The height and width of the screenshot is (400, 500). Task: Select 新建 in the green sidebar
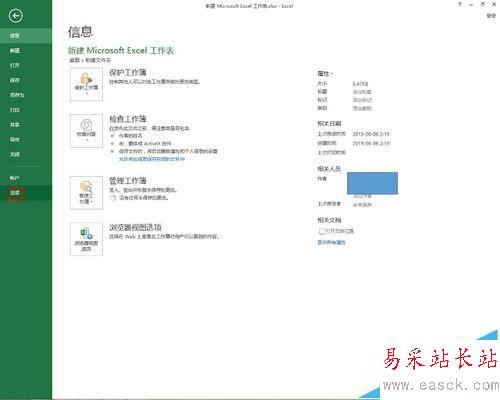click(x=26, y=51)
